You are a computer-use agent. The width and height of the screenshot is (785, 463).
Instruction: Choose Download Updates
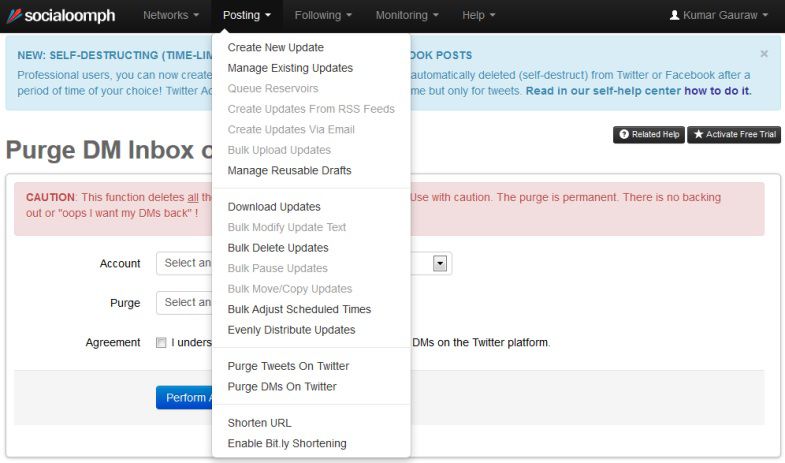pos(274,207)
